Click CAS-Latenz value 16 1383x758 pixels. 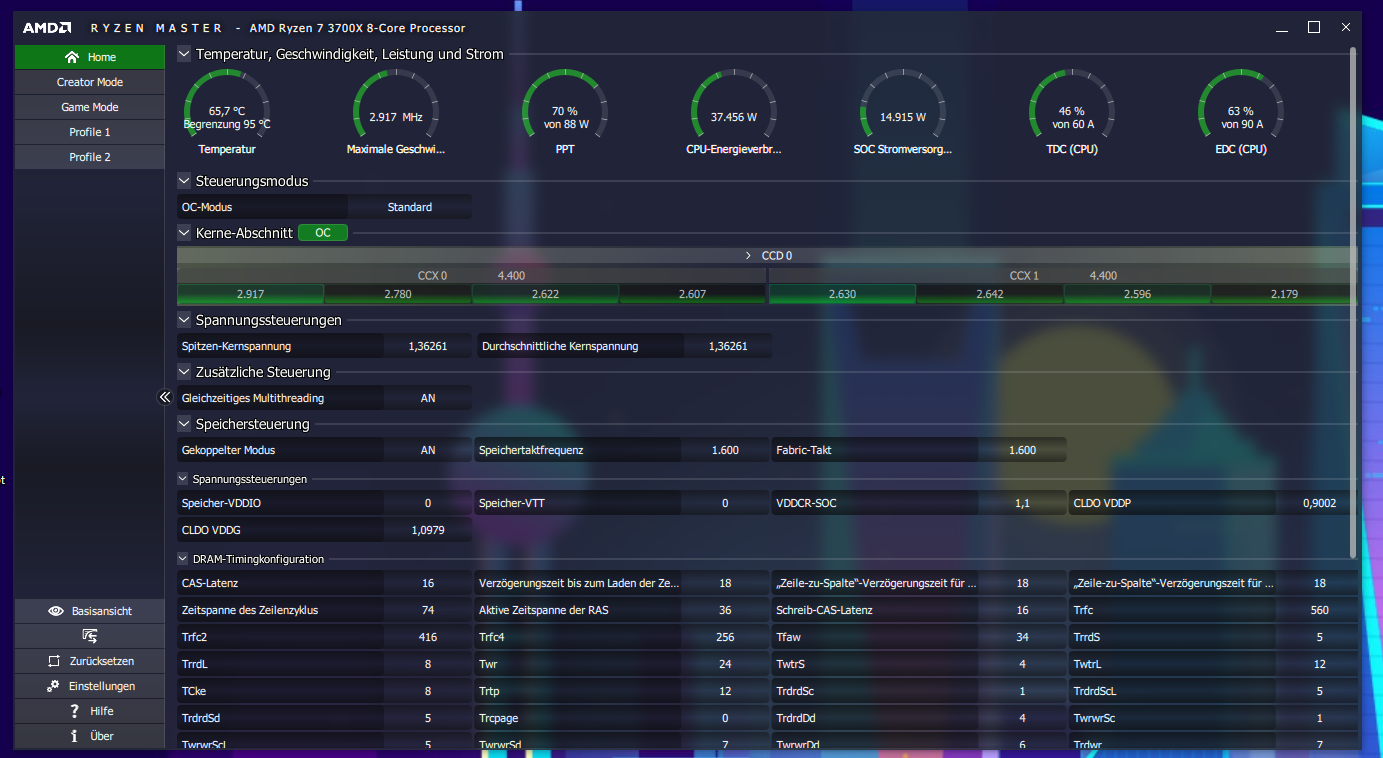(428, 583)
